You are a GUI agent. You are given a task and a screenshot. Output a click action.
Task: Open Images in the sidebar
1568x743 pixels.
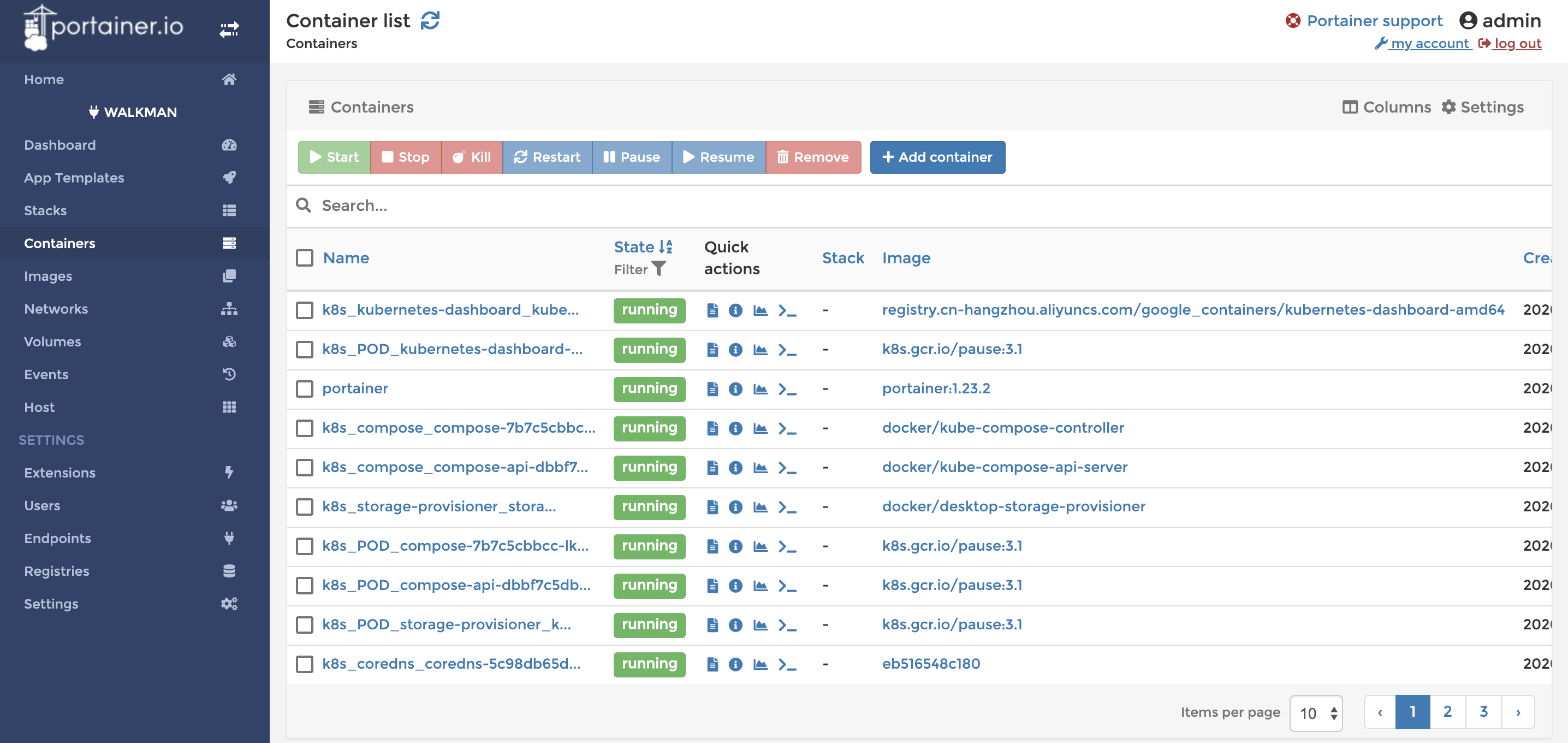pos(48,276)
